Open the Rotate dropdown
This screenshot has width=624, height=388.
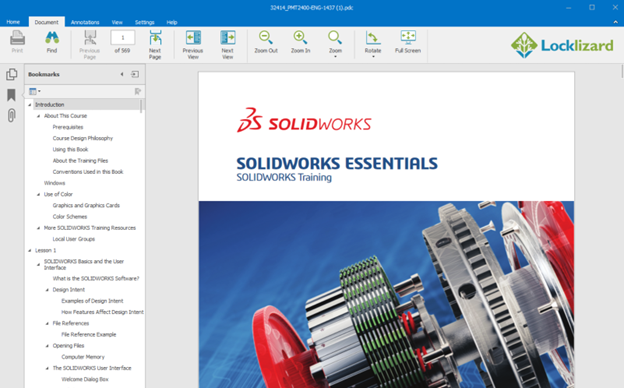[373, 45]
